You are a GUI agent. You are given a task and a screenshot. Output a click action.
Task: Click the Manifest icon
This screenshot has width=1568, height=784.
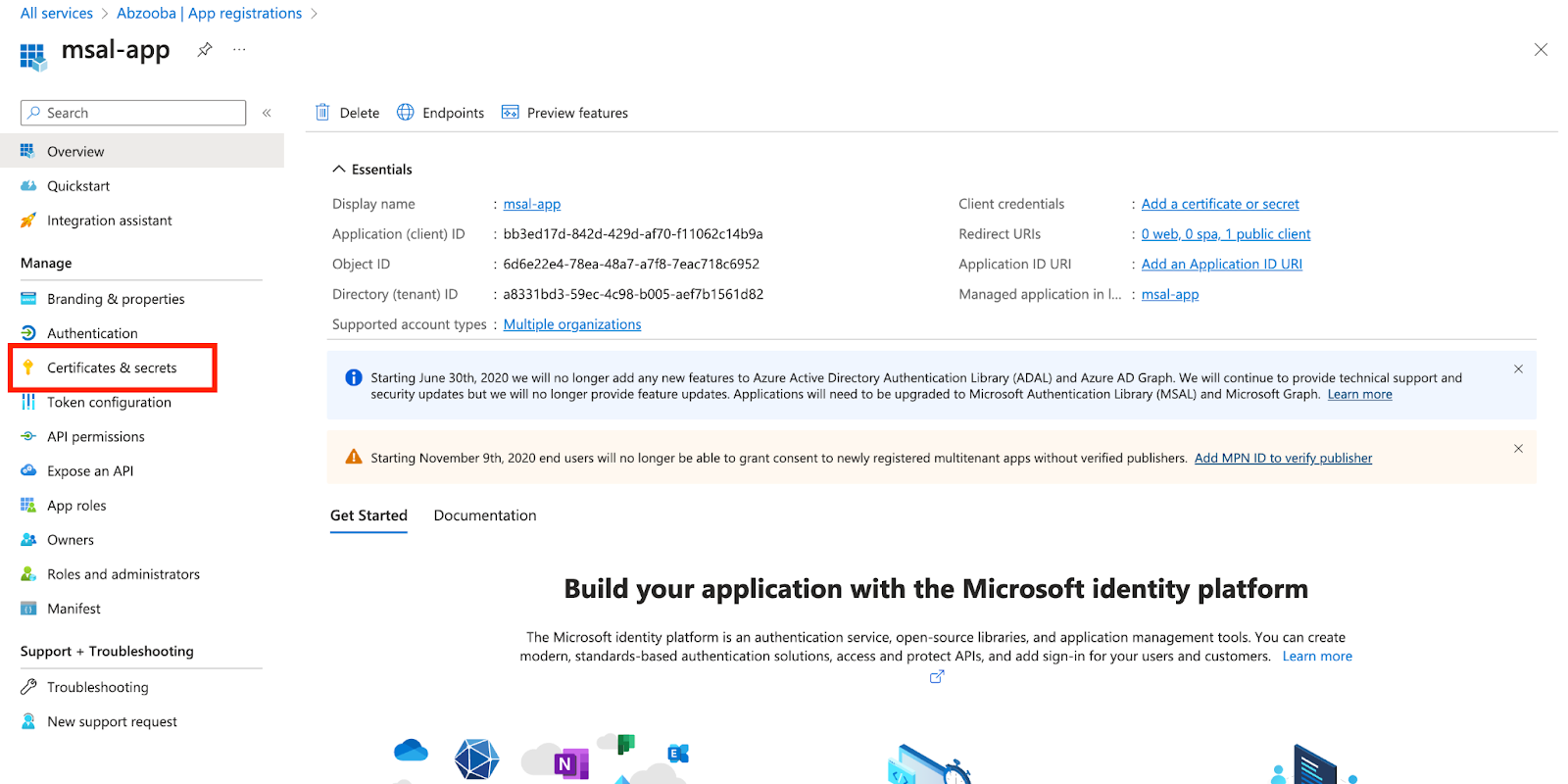[28, 609]
